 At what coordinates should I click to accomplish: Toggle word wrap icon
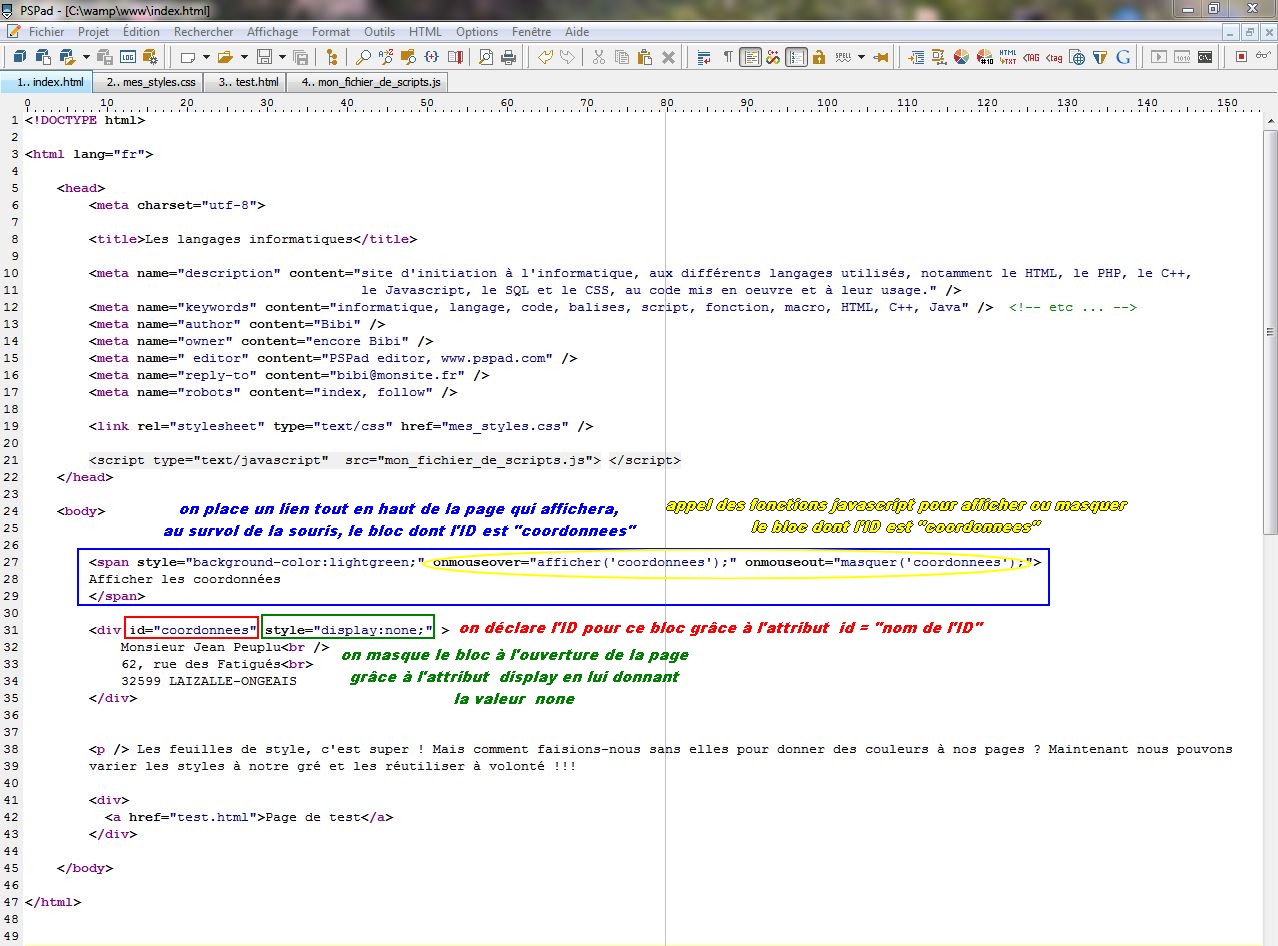point(704,57)
